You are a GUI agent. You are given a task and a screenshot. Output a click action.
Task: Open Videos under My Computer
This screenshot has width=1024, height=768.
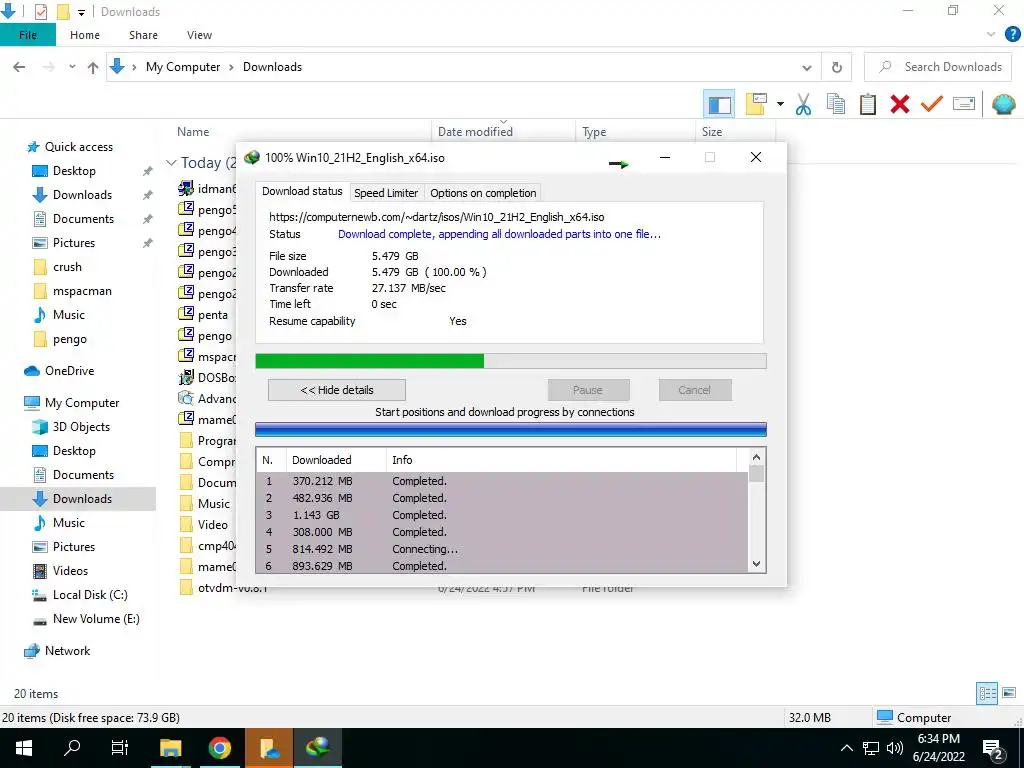click(x=70, y=571)
